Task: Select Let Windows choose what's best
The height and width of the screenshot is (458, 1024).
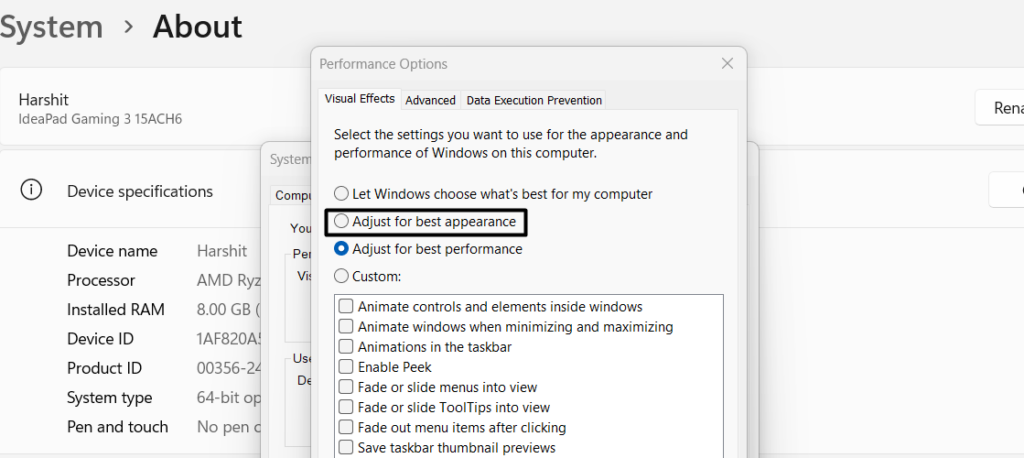Action: pyautogui.click(x=342, y=193)
